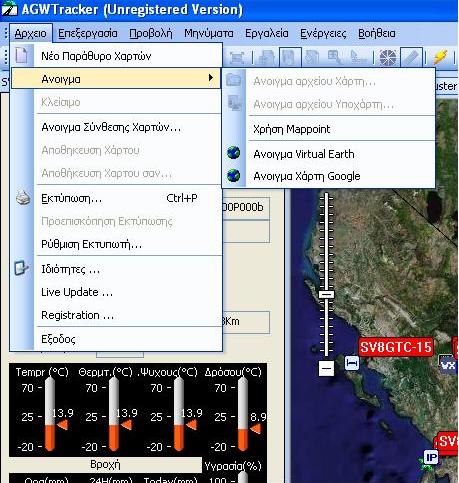Click the globe icon for Χάρτη Google
459x483 pixels.
pos(234,175)
